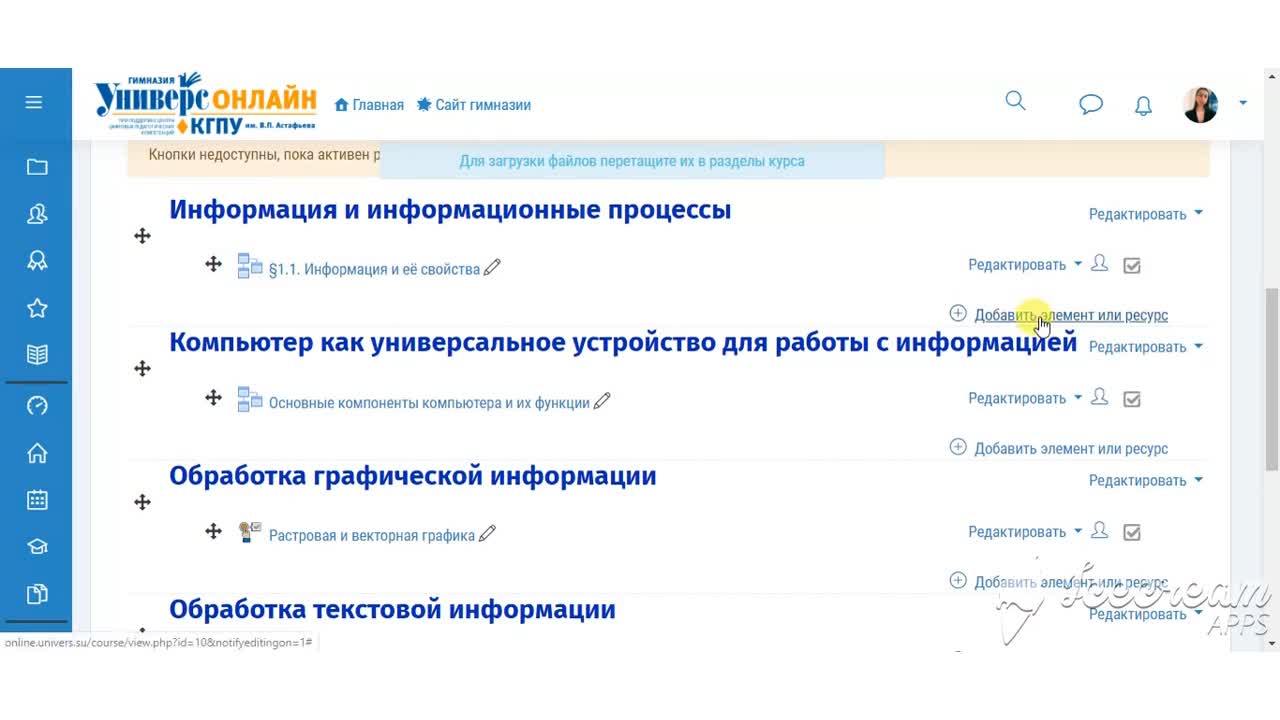Grab move handle of Информация и информационные процессы section
The width and height of the screenshot is (1280, 720).
point(142,235)
